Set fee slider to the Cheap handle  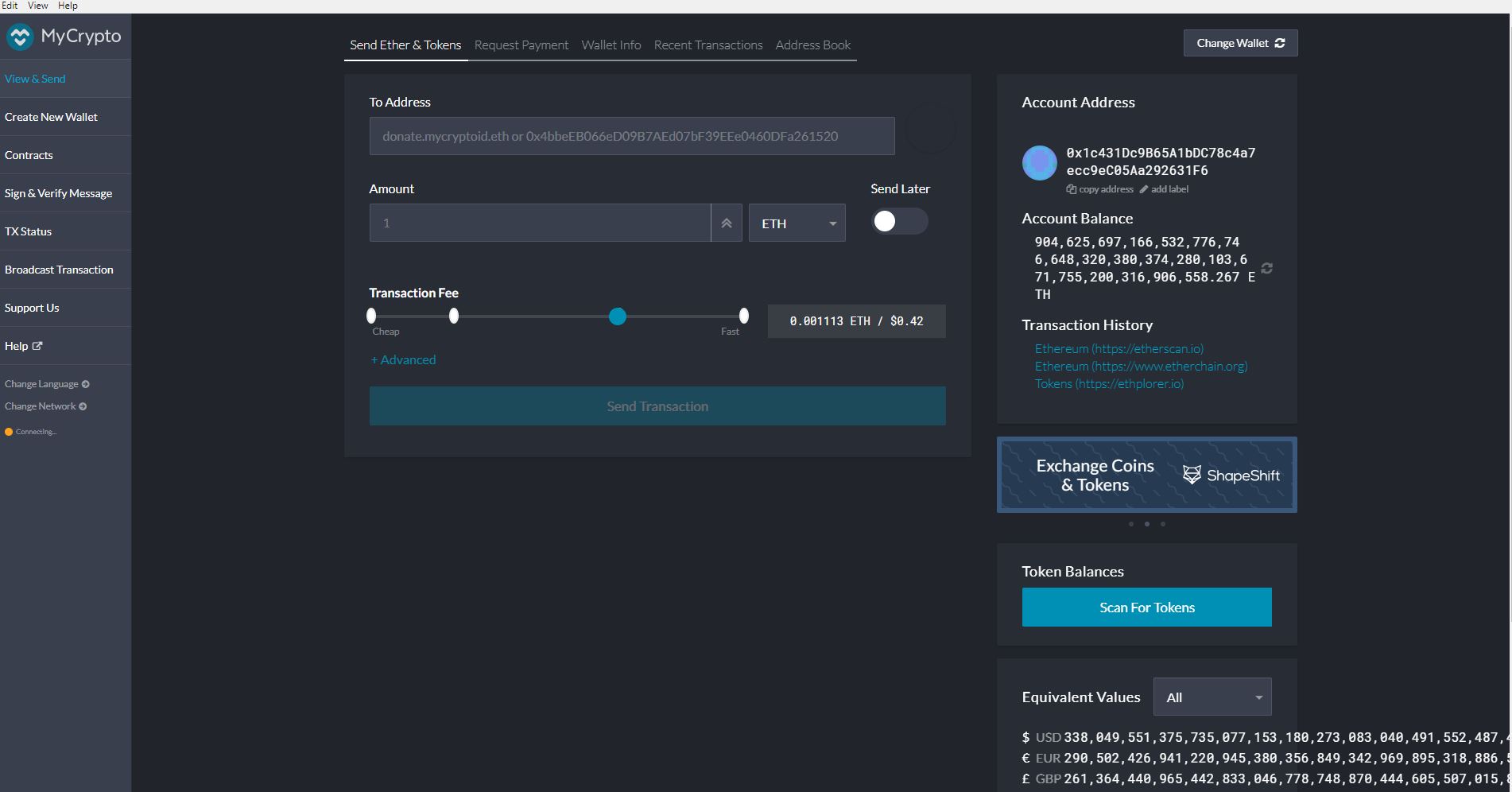pyautogui.click(x=371, y=316)
